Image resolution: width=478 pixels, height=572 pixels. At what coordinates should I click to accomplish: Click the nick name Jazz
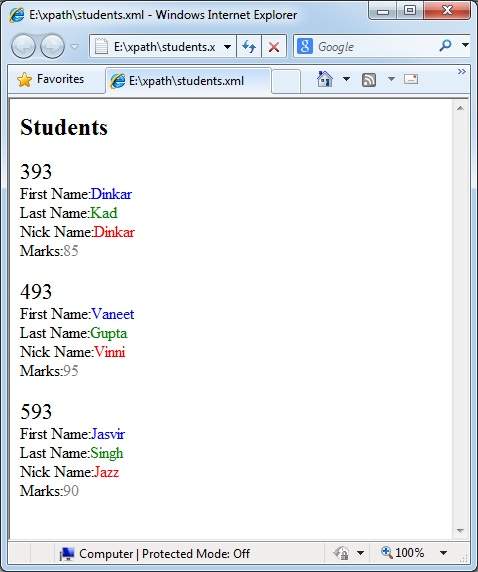tap(107, 472)
